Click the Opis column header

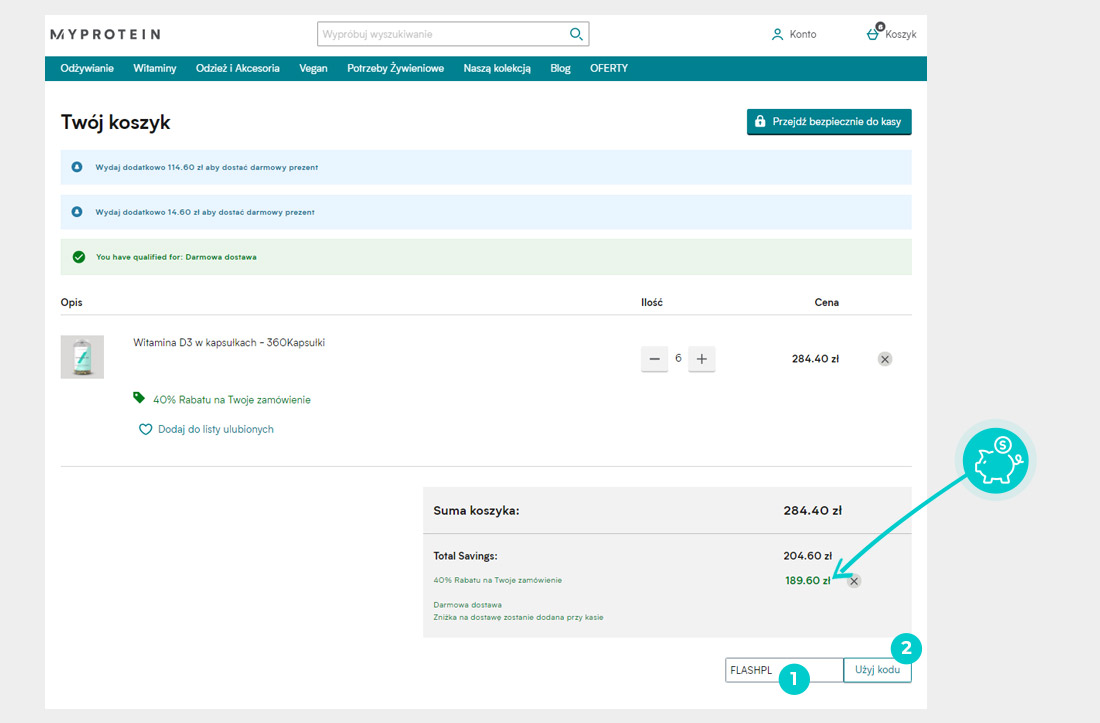coord(72,302)
